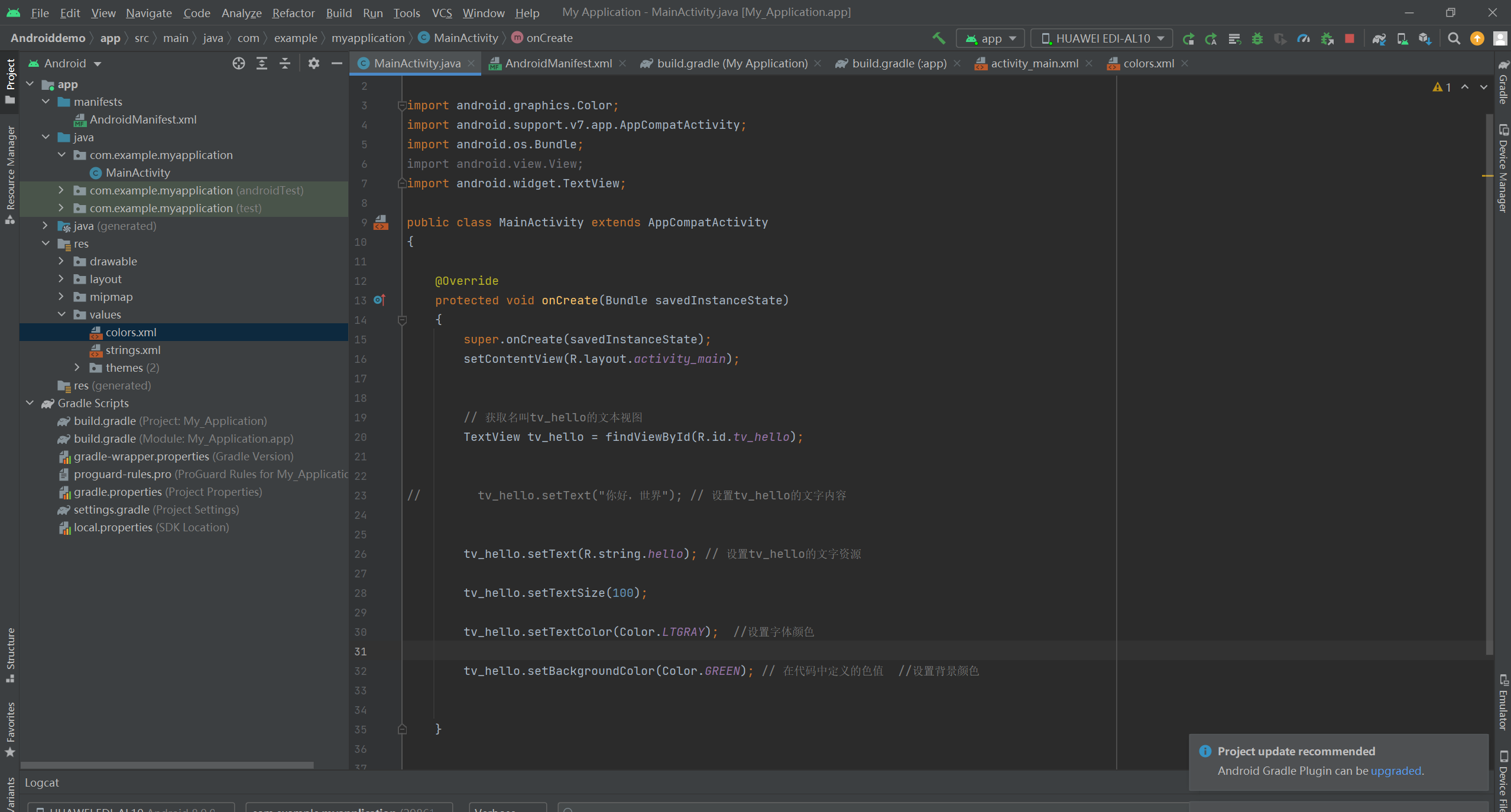Screen dimensions: 1511x812
Task: Open the SDK Manager cube icon
Action: [1425, 38]
